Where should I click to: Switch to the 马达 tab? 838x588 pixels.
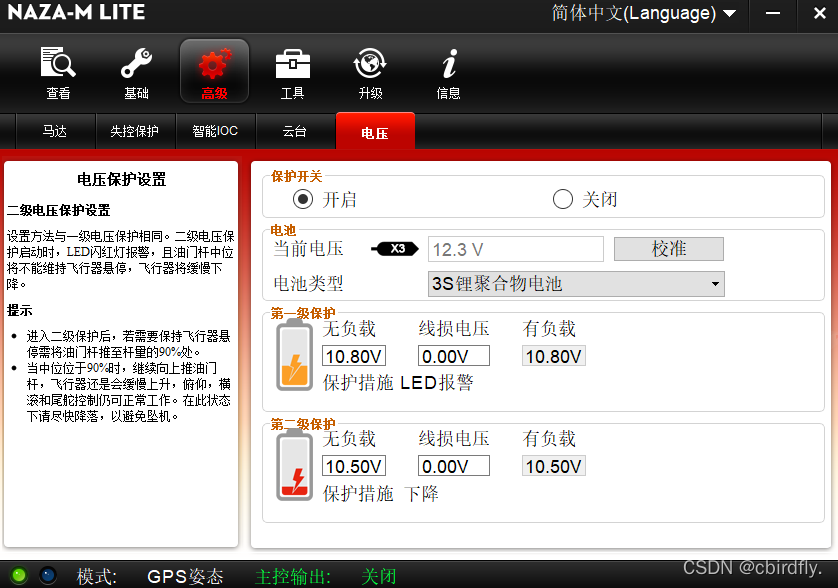pyautogui.click(x=55, y=131)
